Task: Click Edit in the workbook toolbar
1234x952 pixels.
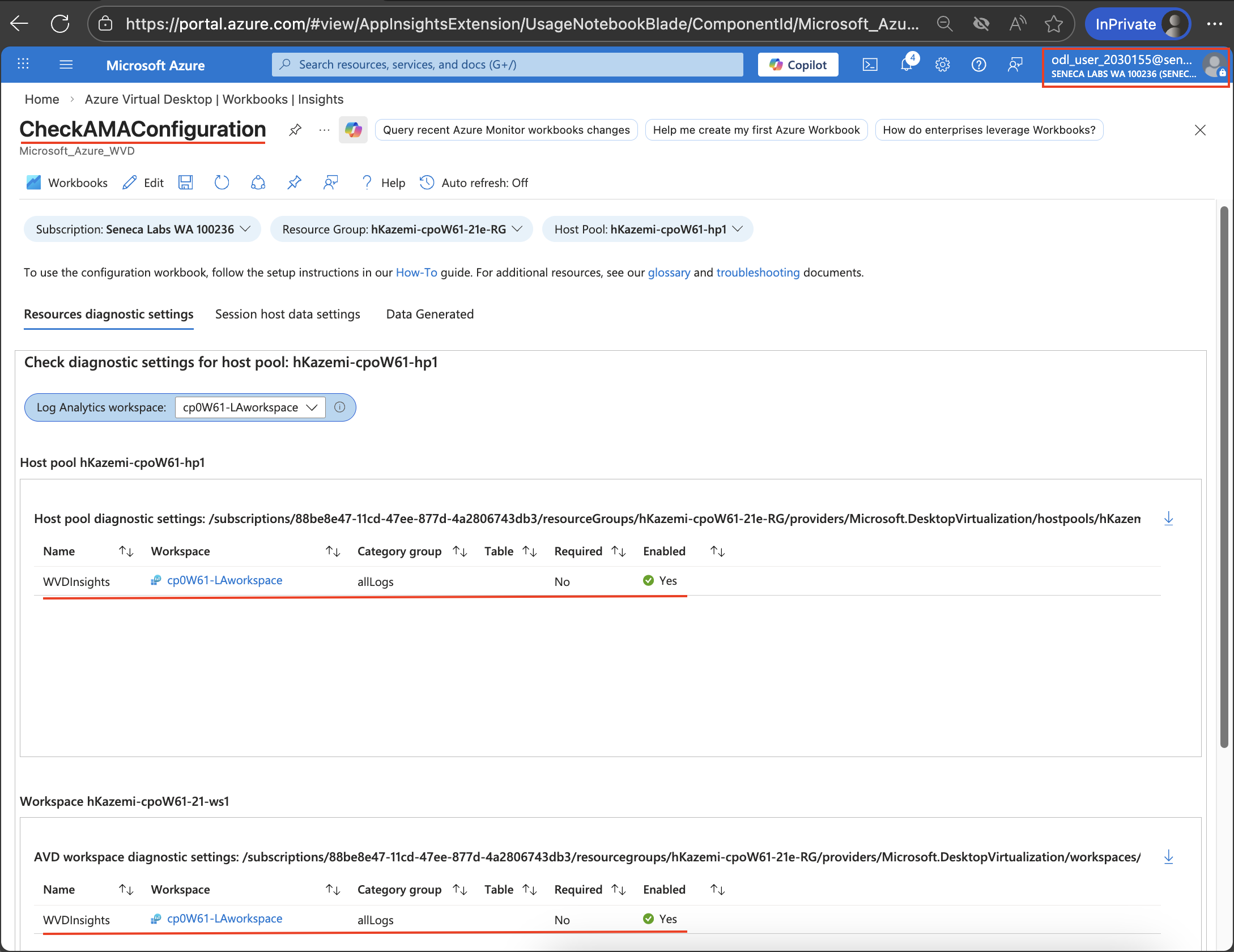Action: click(x=143, y=182)
